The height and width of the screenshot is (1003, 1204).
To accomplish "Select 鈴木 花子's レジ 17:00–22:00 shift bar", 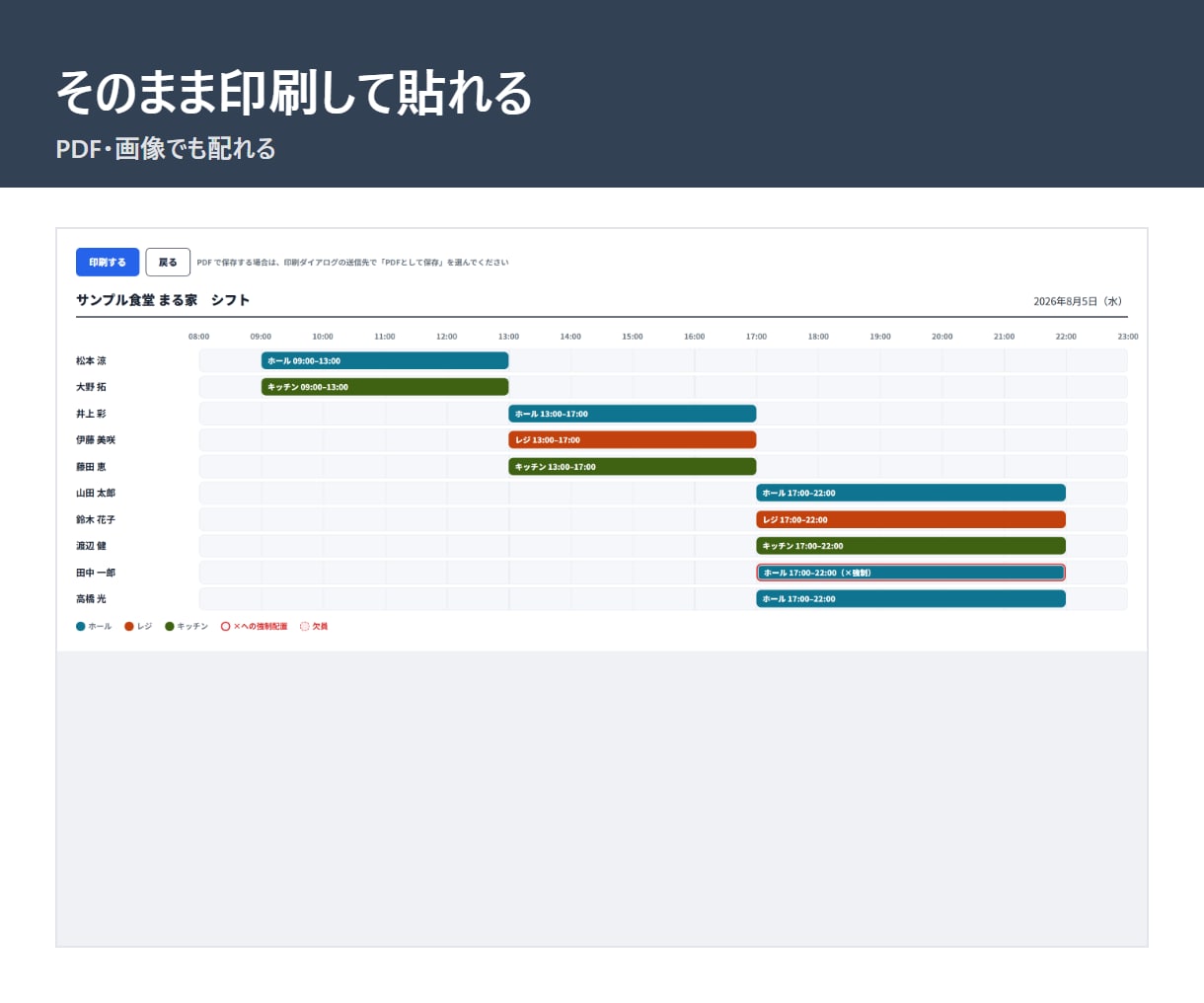I will [x=911, y=519].
